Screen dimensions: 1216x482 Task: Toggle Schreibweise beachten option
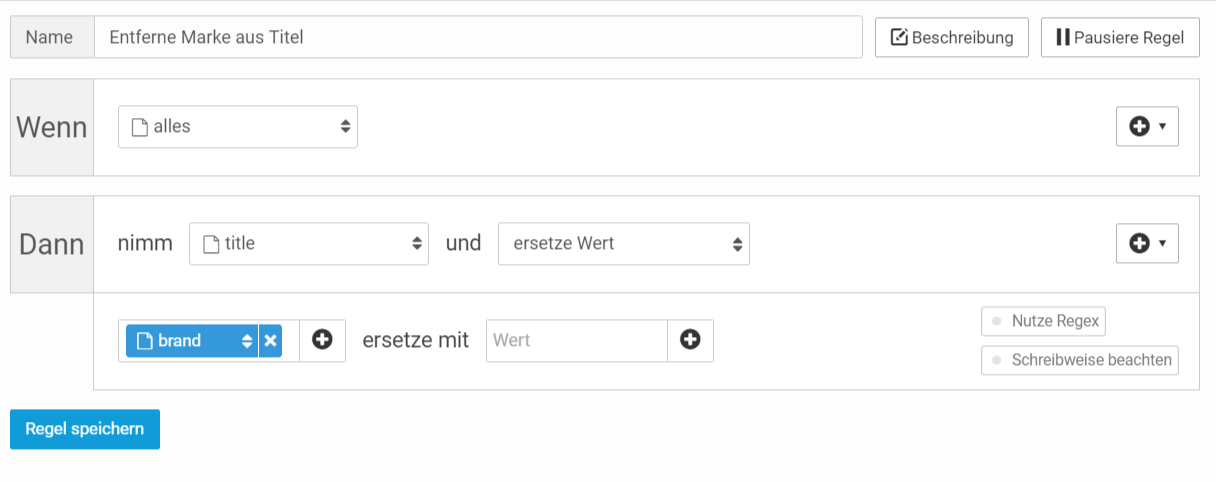(x=1080, y=360)
